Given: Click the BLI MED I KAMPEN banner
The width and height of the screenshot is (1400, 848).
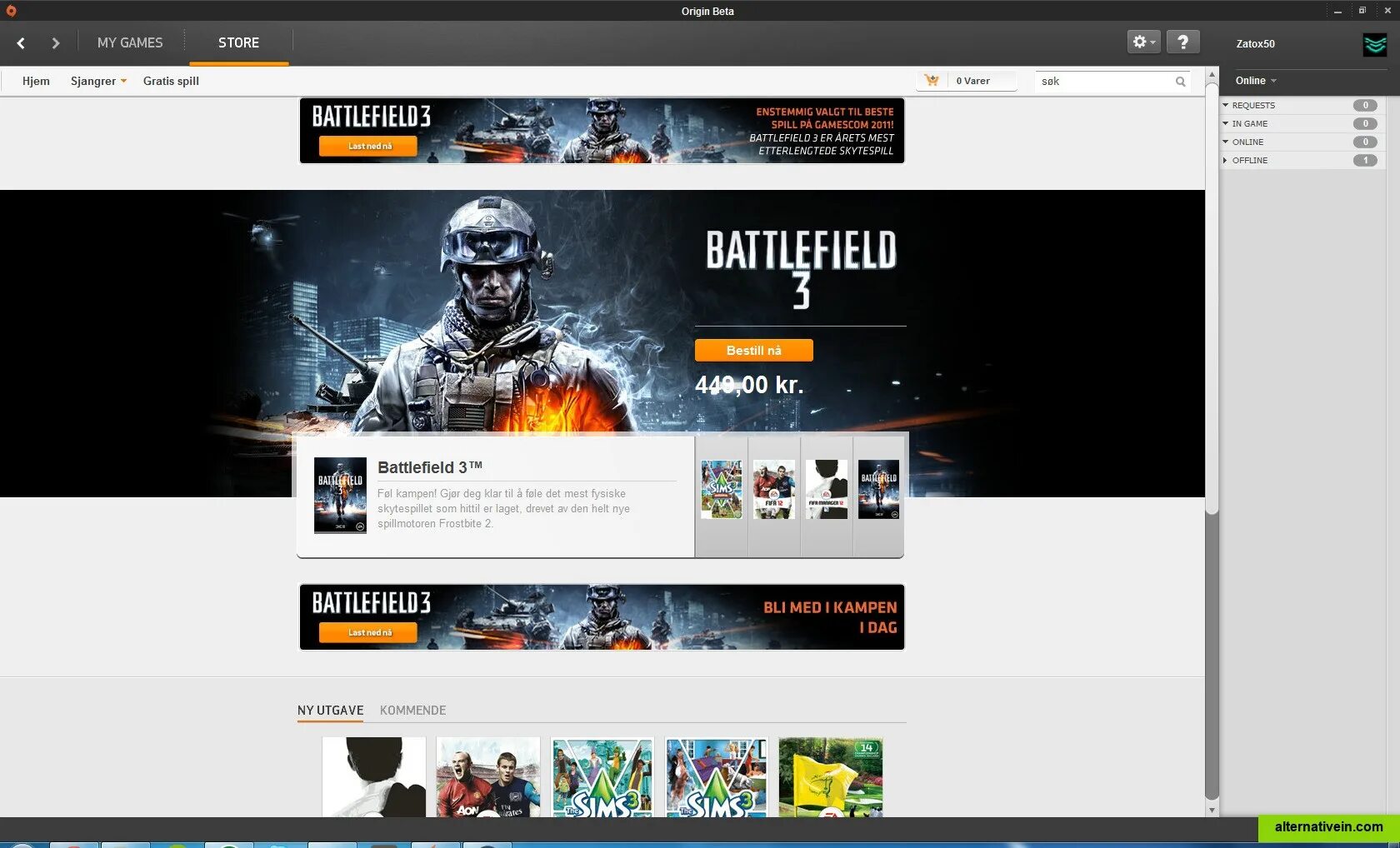Looking at the screenshot, I should tap(602, 617).
